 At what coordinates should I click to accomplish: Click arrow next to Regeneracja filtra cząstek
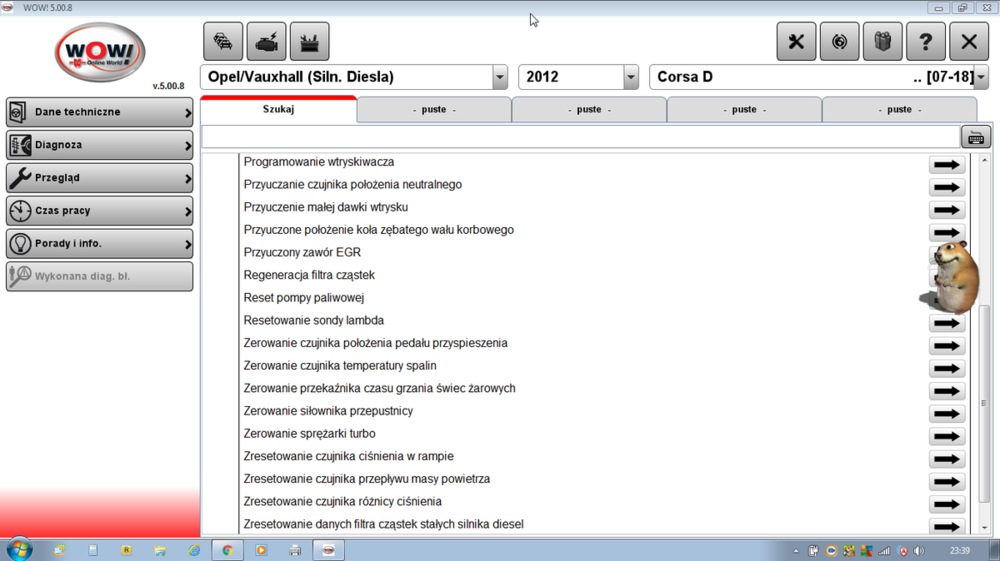point(934,276)
